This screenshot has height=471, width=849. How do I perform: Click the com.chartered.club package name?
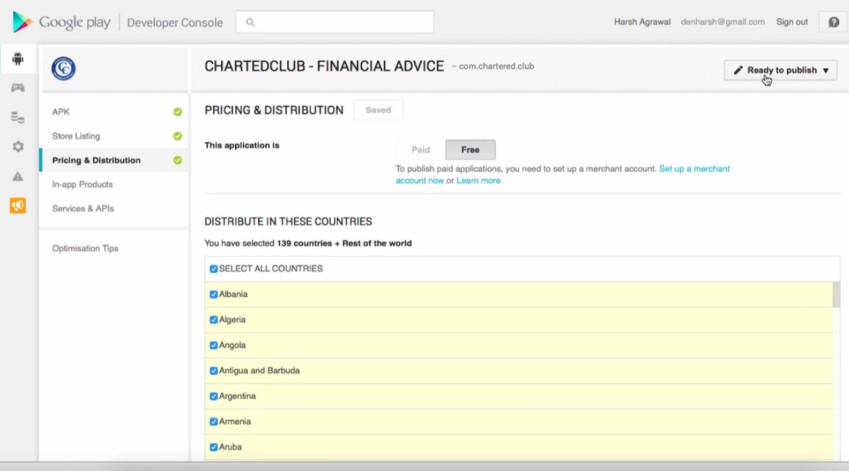point(497,67)
